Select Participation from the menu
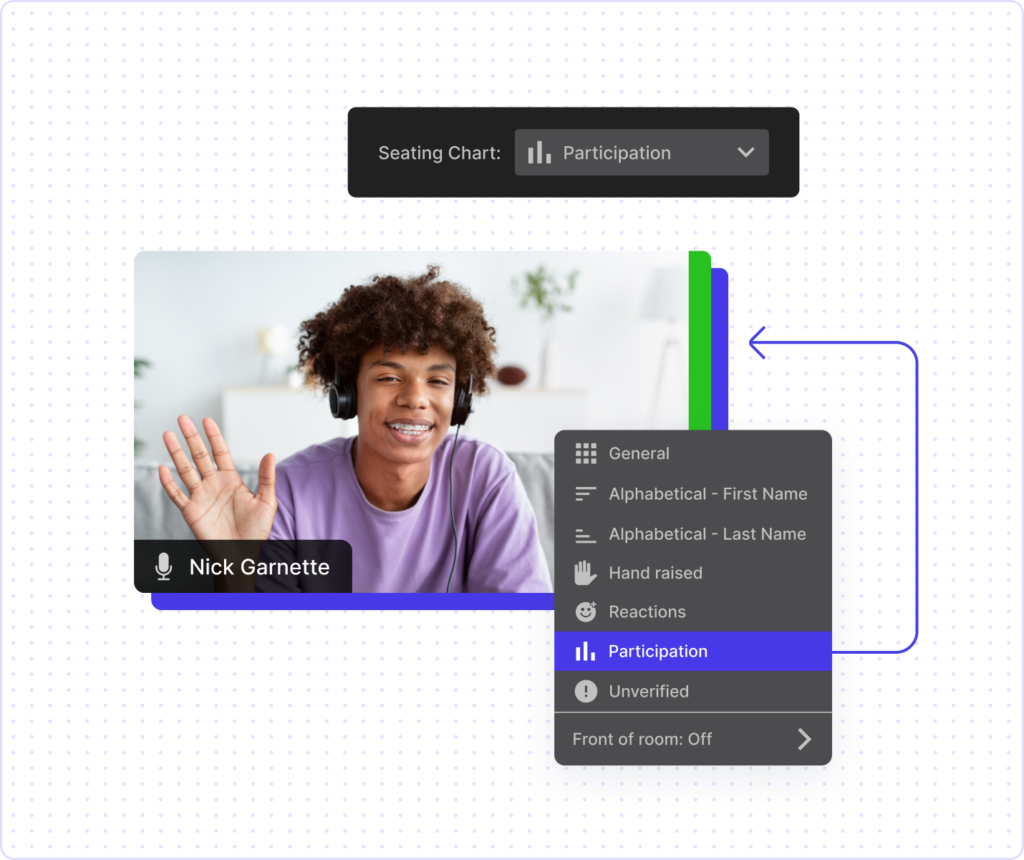Screen dimensions: 1024x860 [x=658, y=651]
